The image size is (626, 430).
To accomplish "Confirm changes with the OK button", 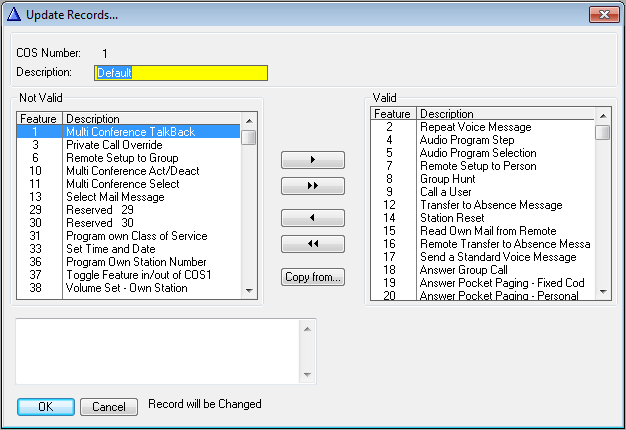I will [46, 406].
